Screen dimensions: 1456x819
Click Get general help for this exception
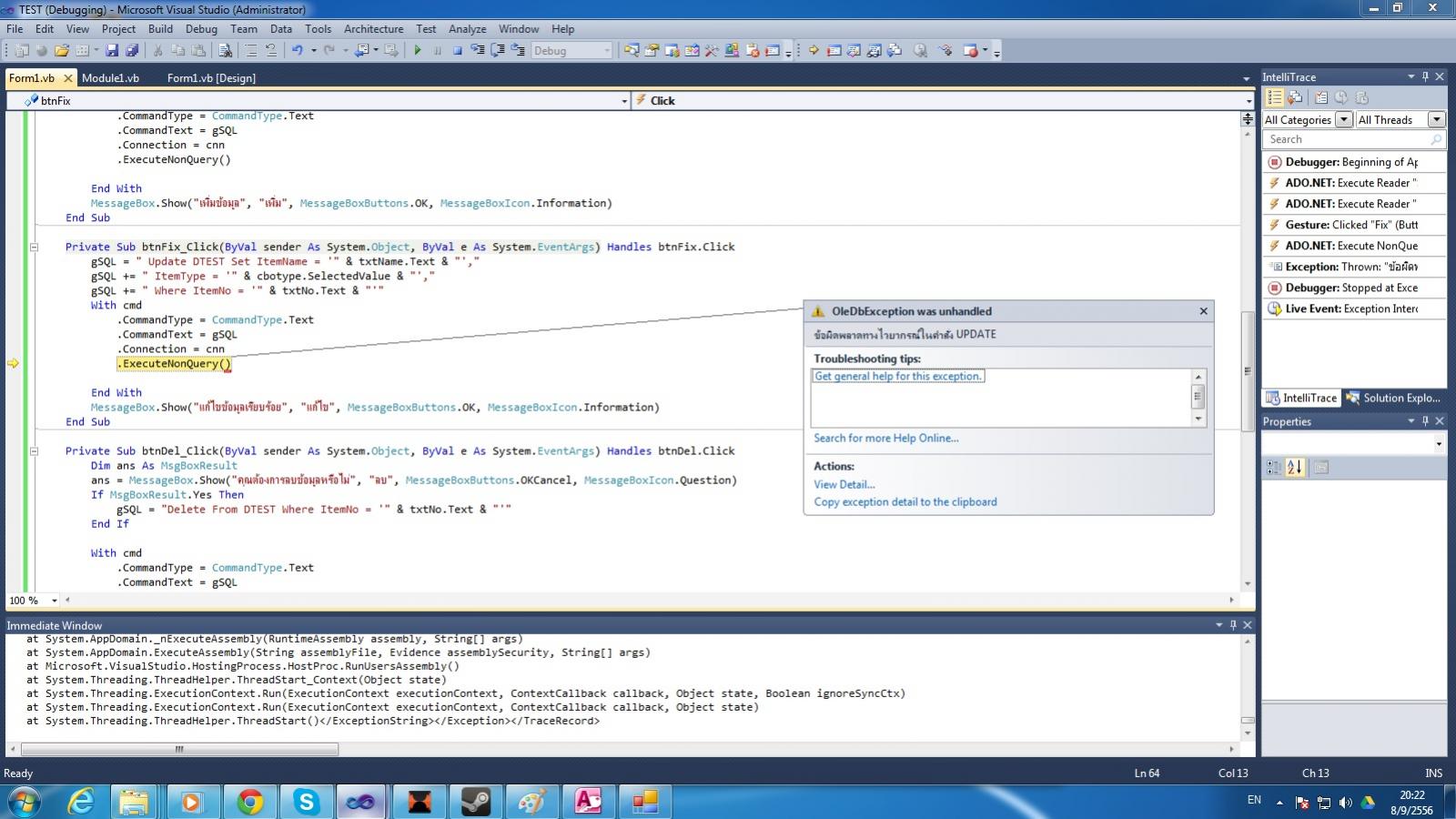point(897,376)
